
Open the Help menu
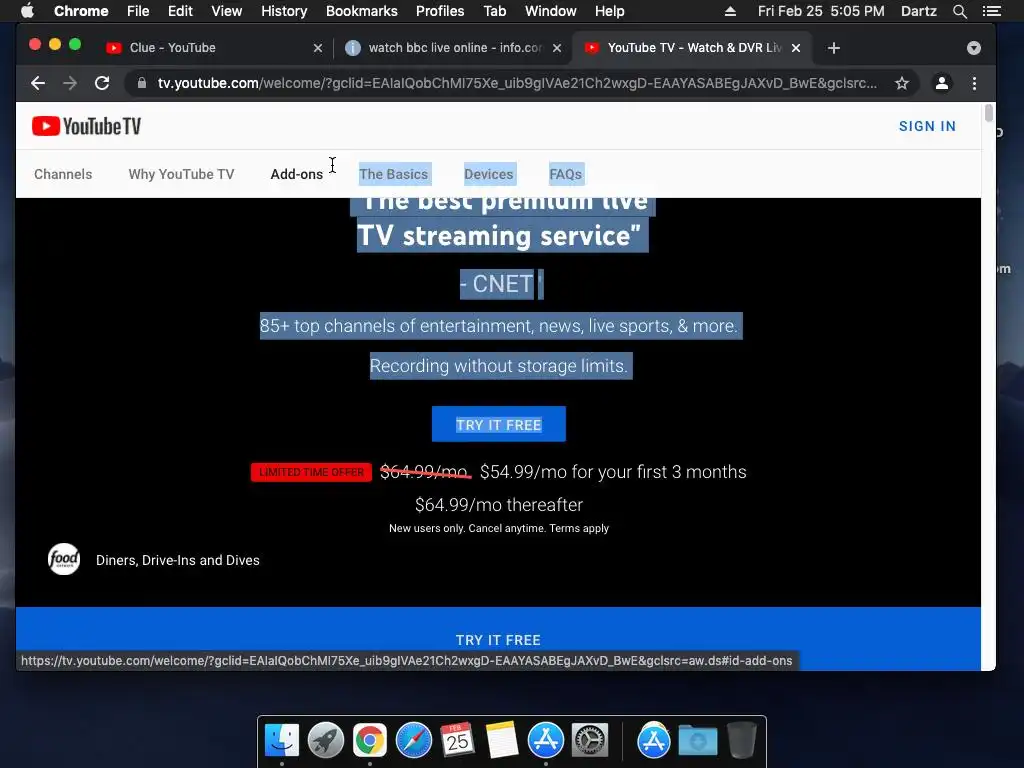[x=609, y=11]
